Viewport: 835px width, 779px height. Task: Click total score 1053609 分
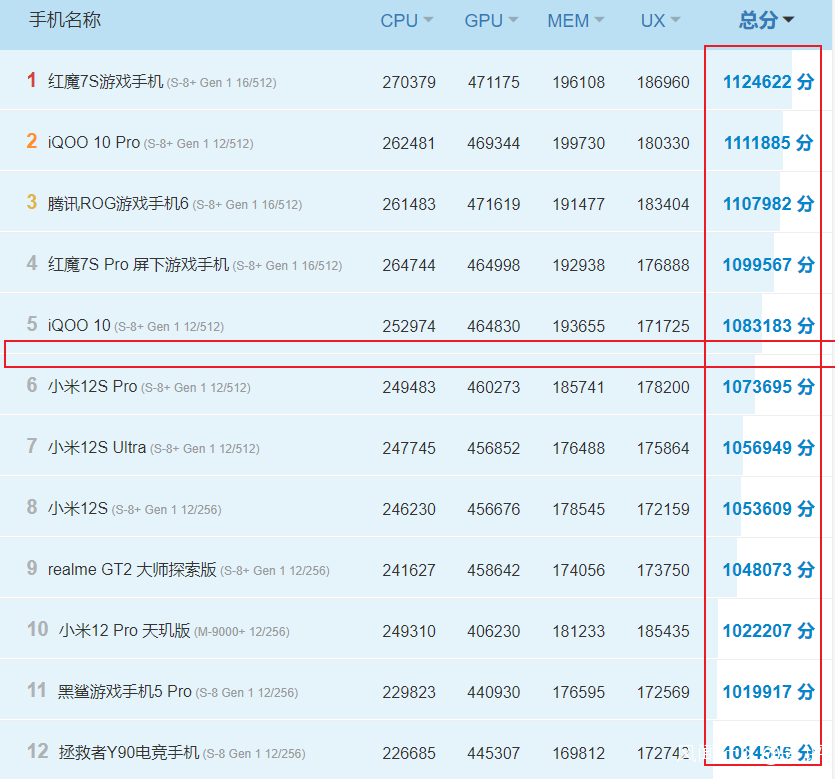click(x=768, y=509)
